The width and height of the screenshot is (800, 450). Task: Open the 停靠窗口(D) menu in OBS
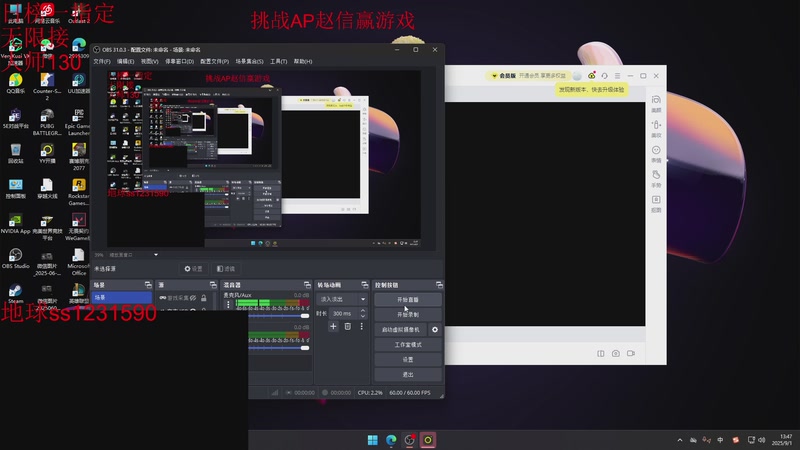point(179,61)
